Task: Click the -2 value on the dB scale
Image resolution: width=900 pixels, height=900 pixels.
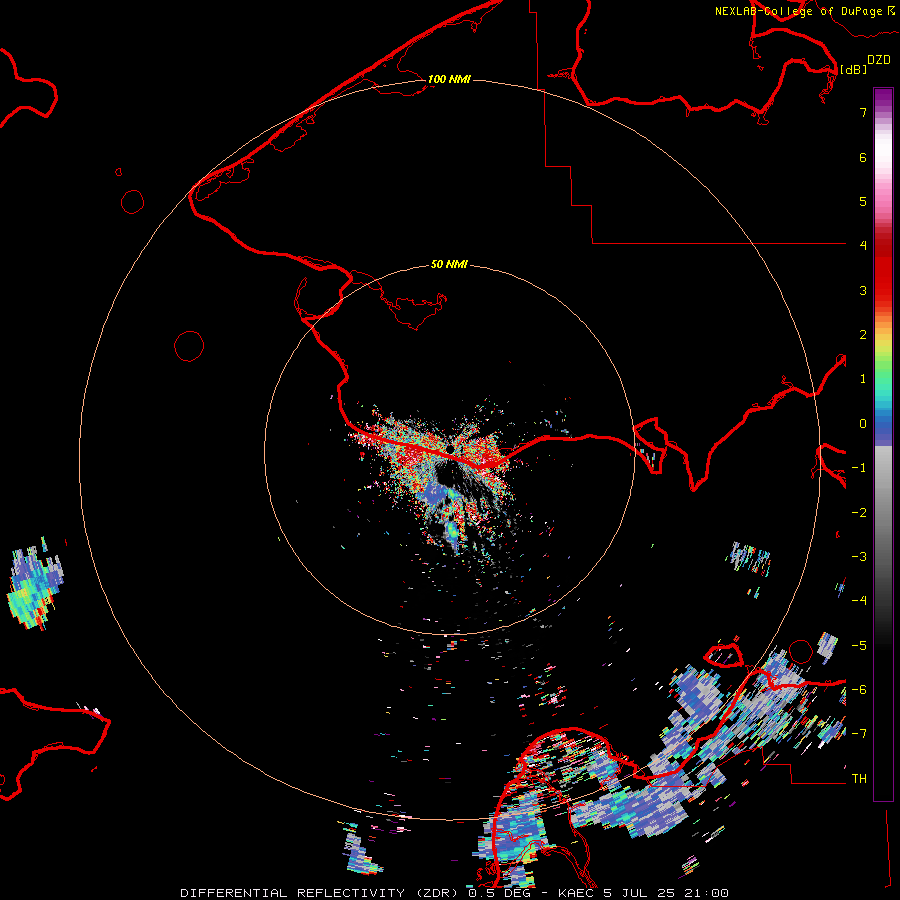Action: pyautogui.click(x=859, y=513)
